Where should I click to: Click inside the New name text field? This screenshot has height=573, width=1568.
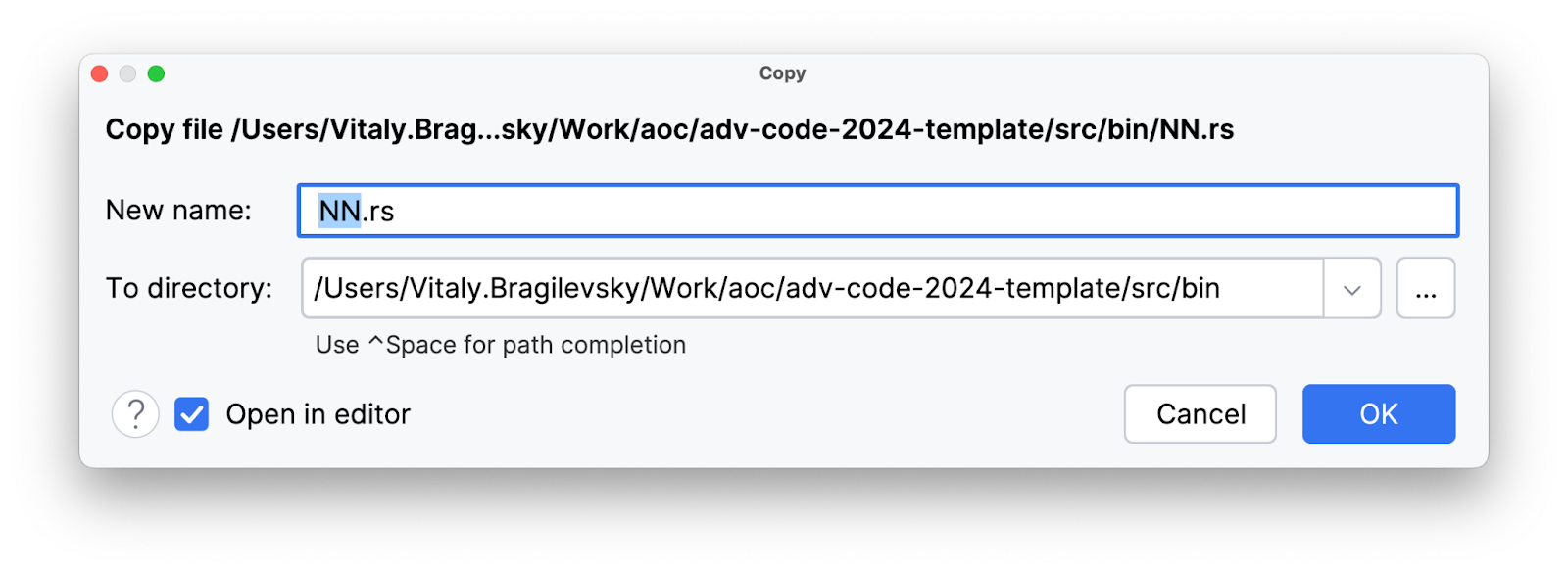(x=878, y=211)
